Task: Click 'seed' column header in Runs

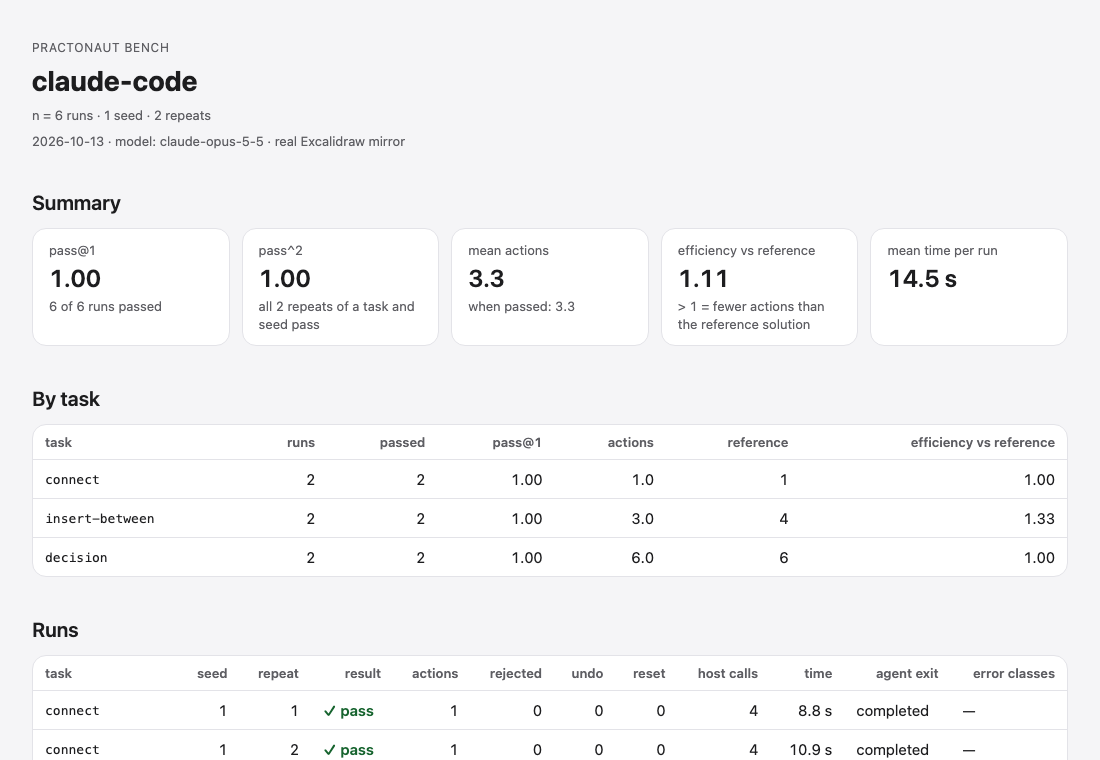Action: click(212, 674)
